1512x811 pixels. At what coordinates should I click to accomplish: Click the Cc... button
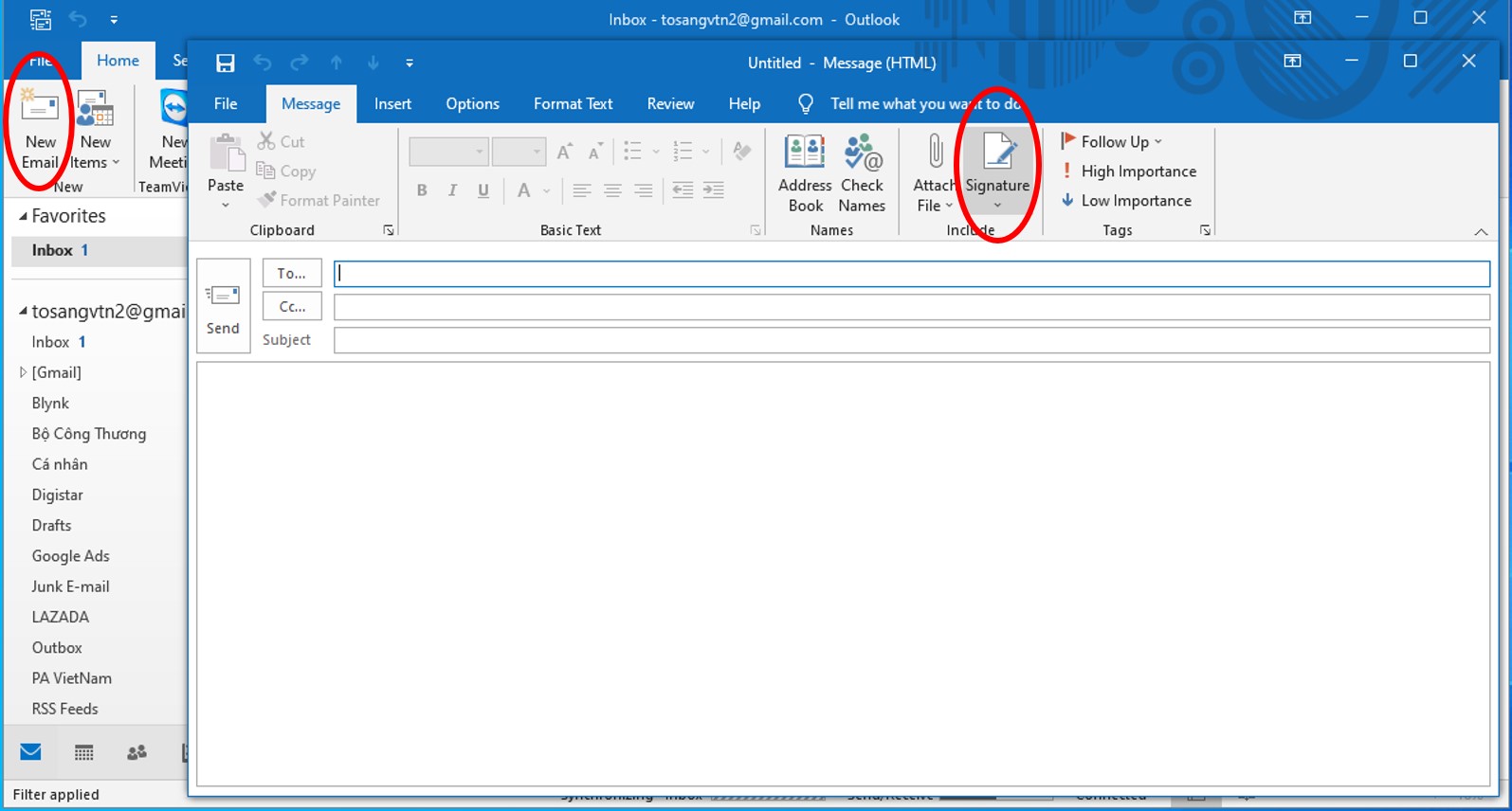[292, 306]
